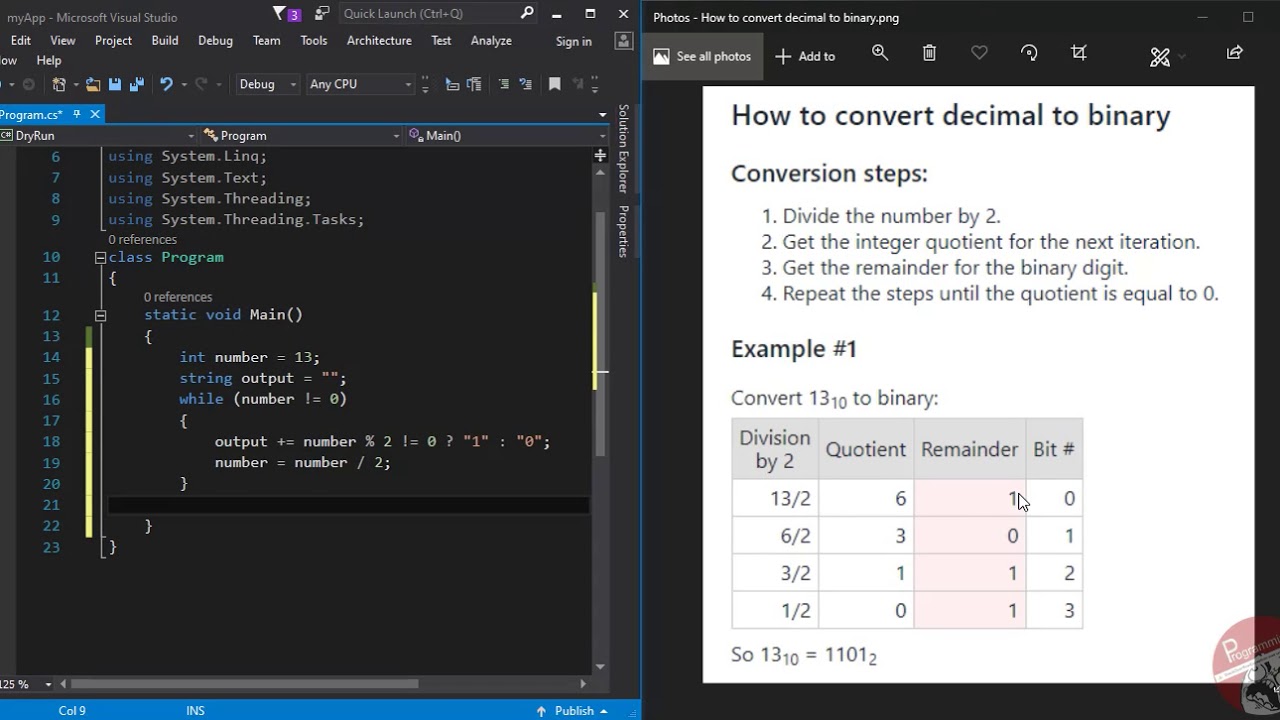Undo the last edit with Undo arrow

pos(166,84)
